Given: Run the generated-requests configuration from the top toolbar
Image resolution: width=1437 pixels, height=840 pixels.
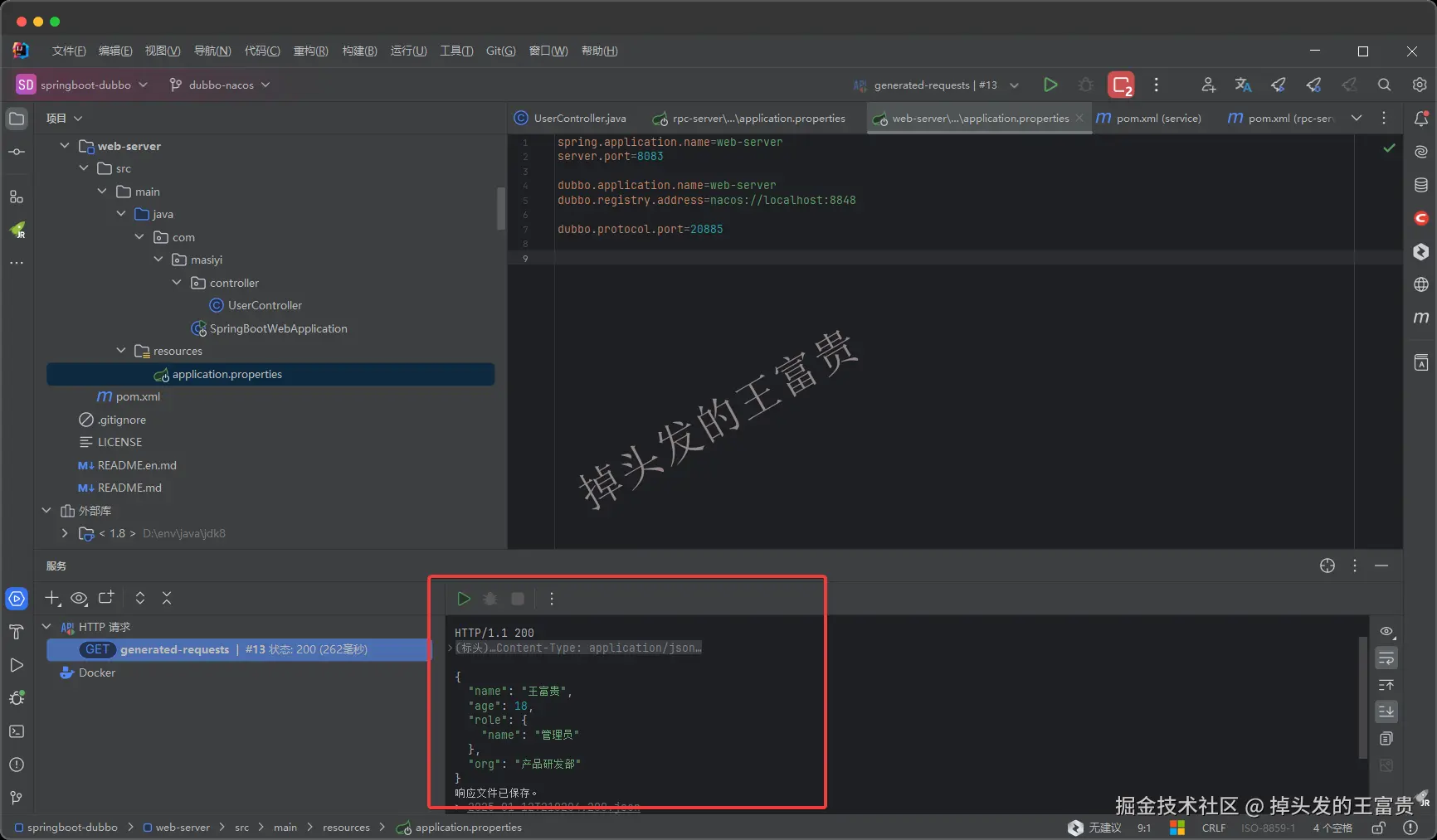Looking at the screenshot, I should [x=1050, y=85].
